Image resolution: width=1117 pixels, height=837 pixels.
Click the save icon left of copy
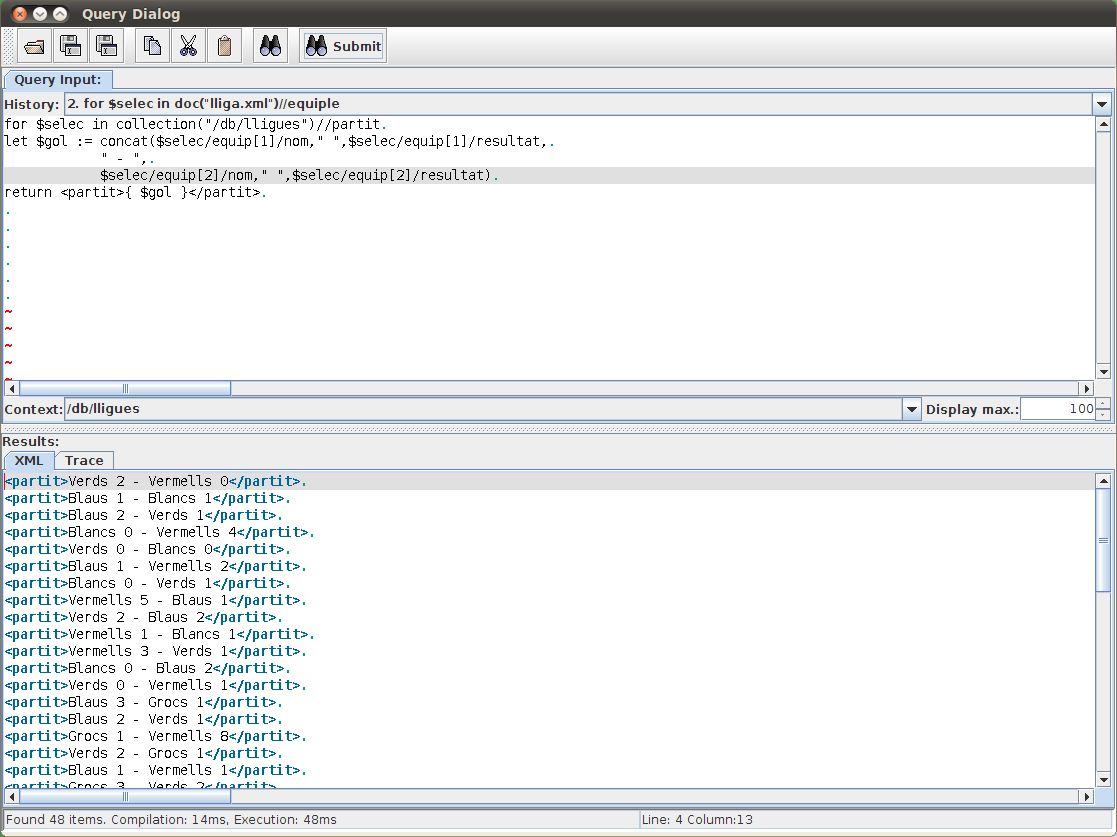[106, 46]
